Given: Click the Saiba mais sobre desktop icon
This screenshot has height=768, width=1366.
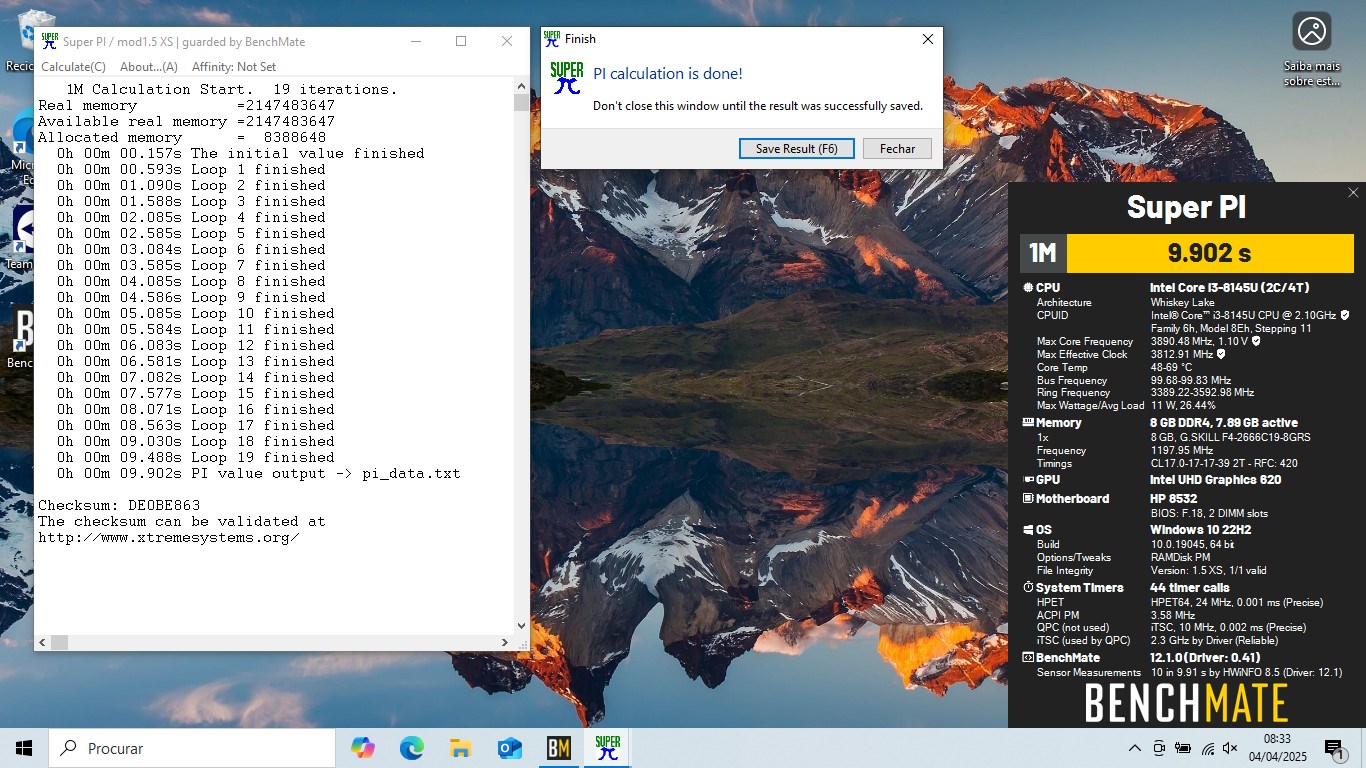Looking at the screenshot, I should [1311, 48].
